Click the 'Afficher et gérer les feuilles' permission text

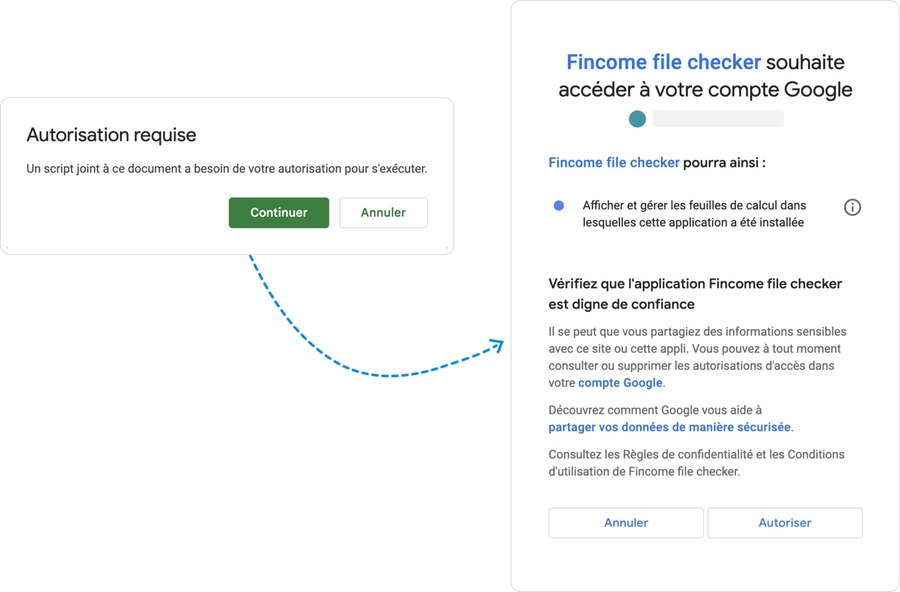[694, 214]
